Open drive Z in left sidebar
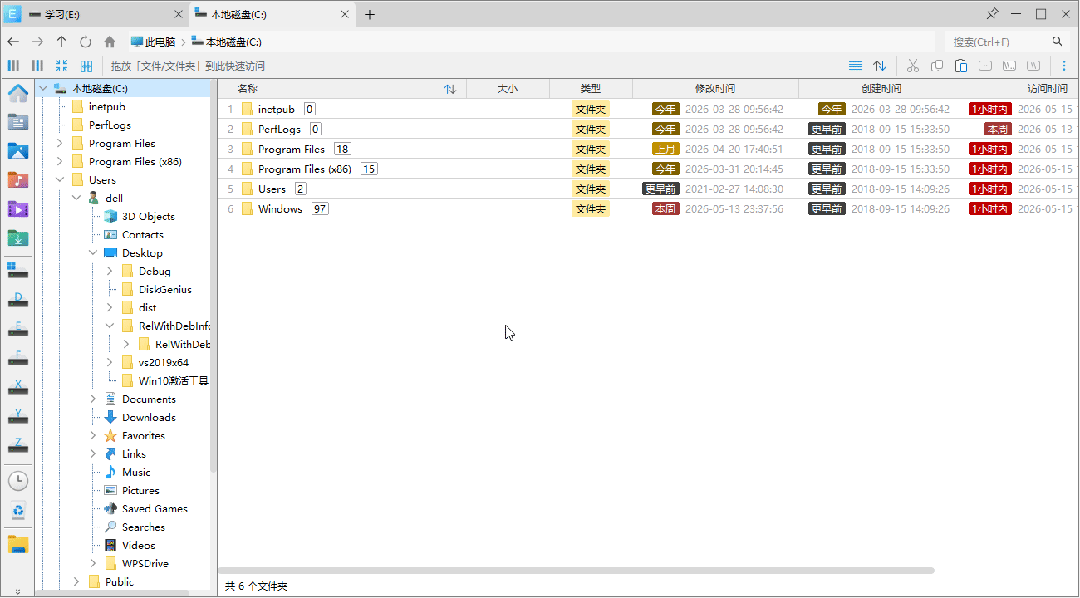Screen dimensions: 1080x598 click(18, 445)
